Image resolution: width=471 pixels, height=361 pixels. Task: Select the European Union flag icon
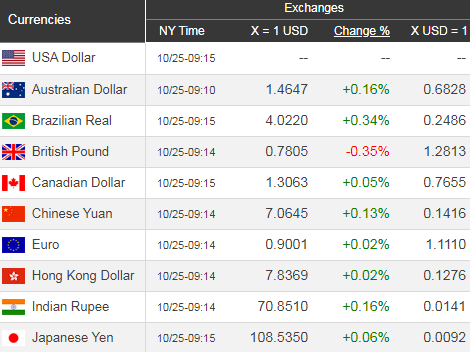point(13,245)
